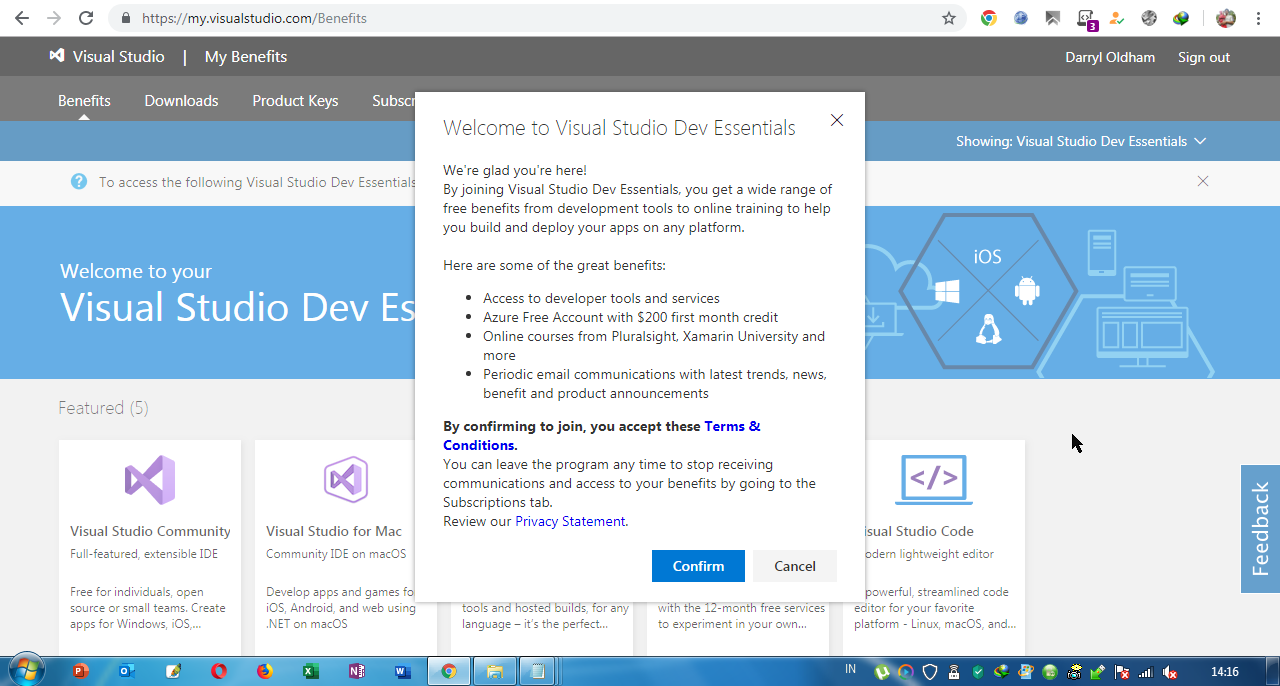Open Chrome's three-dot menu
Image resolution: width=1280 pixels, height=686 pixels.
click(x=1259, y=18)
